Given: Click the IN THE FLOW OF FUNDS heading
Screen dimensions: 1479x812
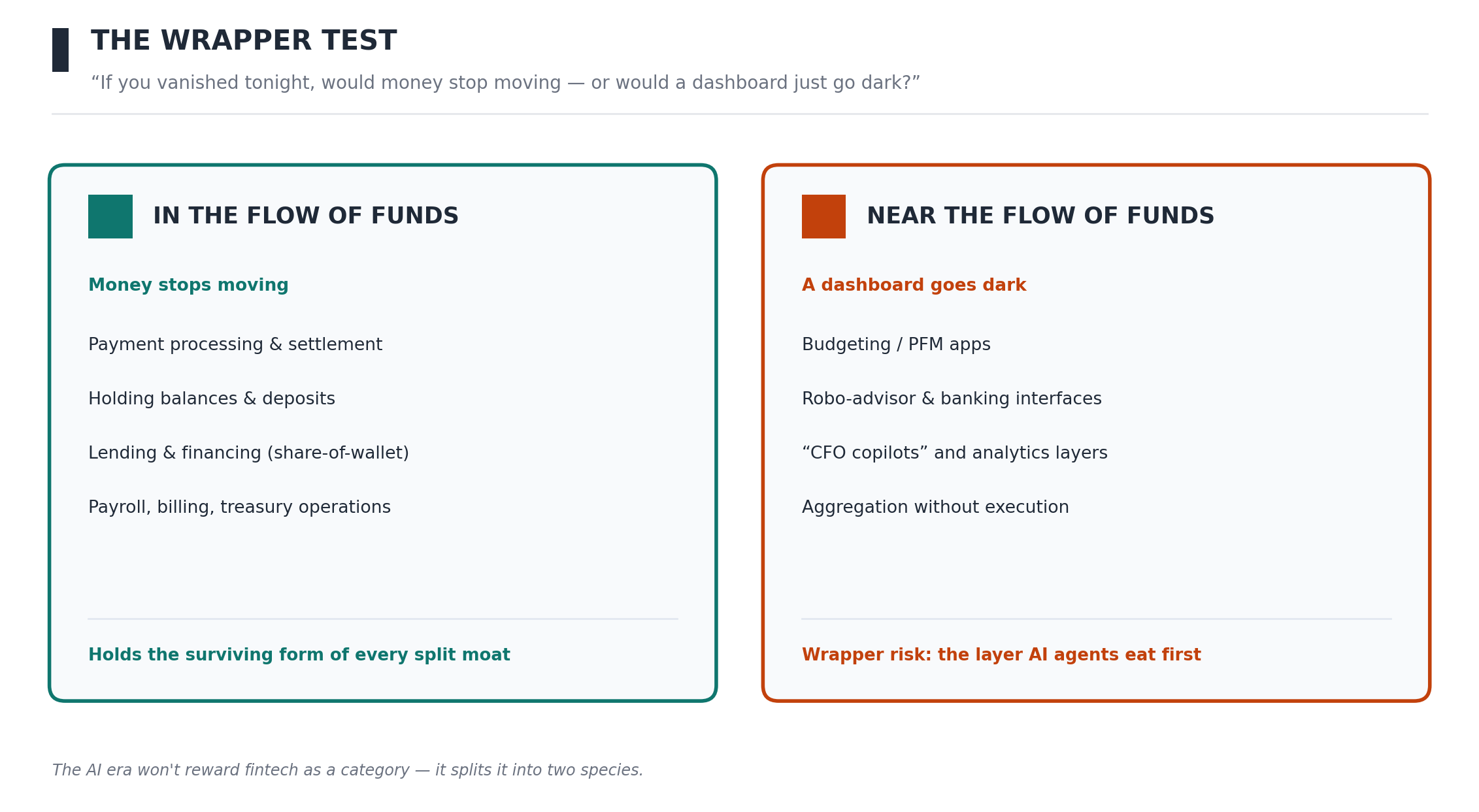Looking at the screenshot, I should point(306,216).
